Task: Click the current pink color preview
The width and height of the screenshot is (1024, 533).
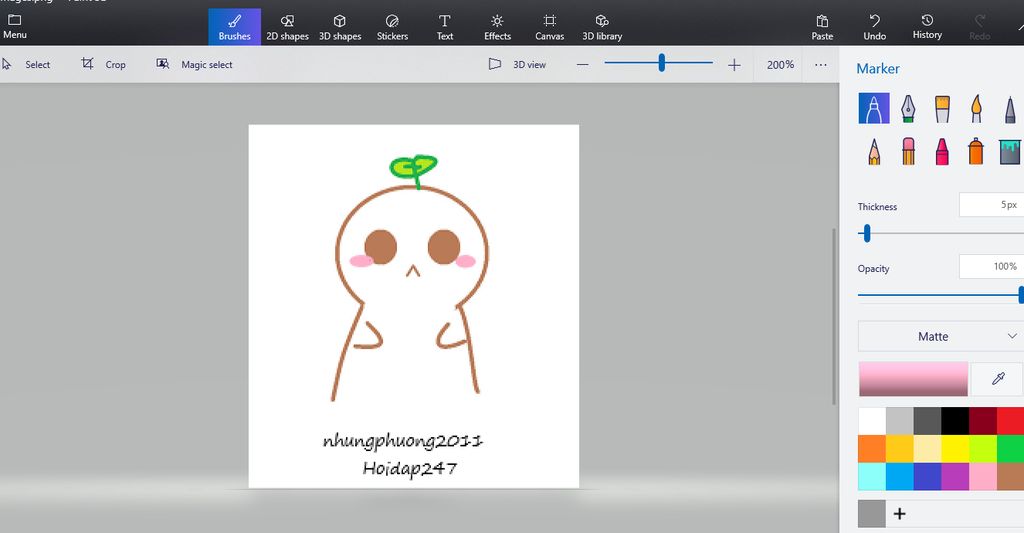Action: click(x=913, y=379)
